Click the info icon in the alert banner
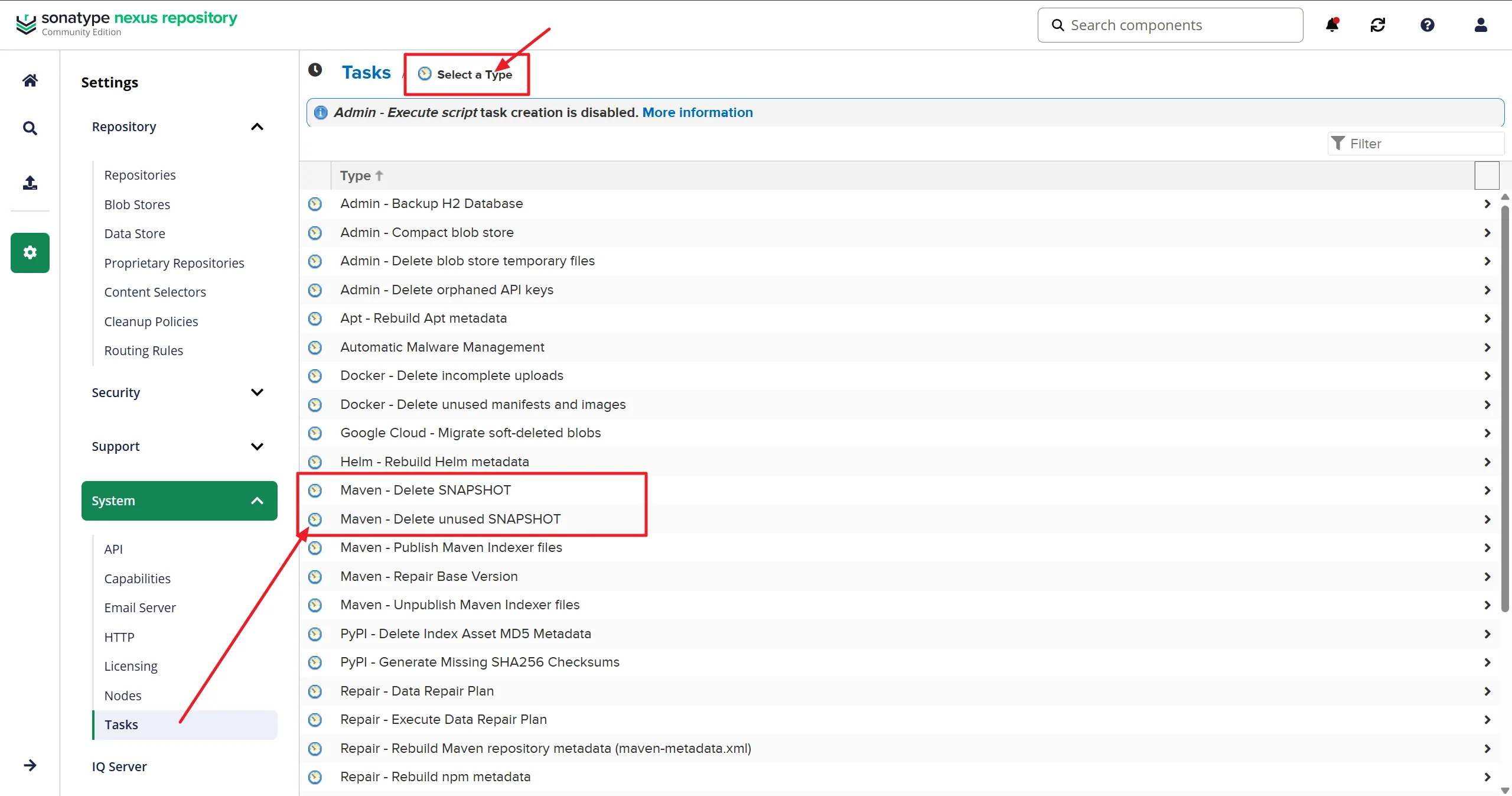The image size is (1512, 796). point(321,112)
